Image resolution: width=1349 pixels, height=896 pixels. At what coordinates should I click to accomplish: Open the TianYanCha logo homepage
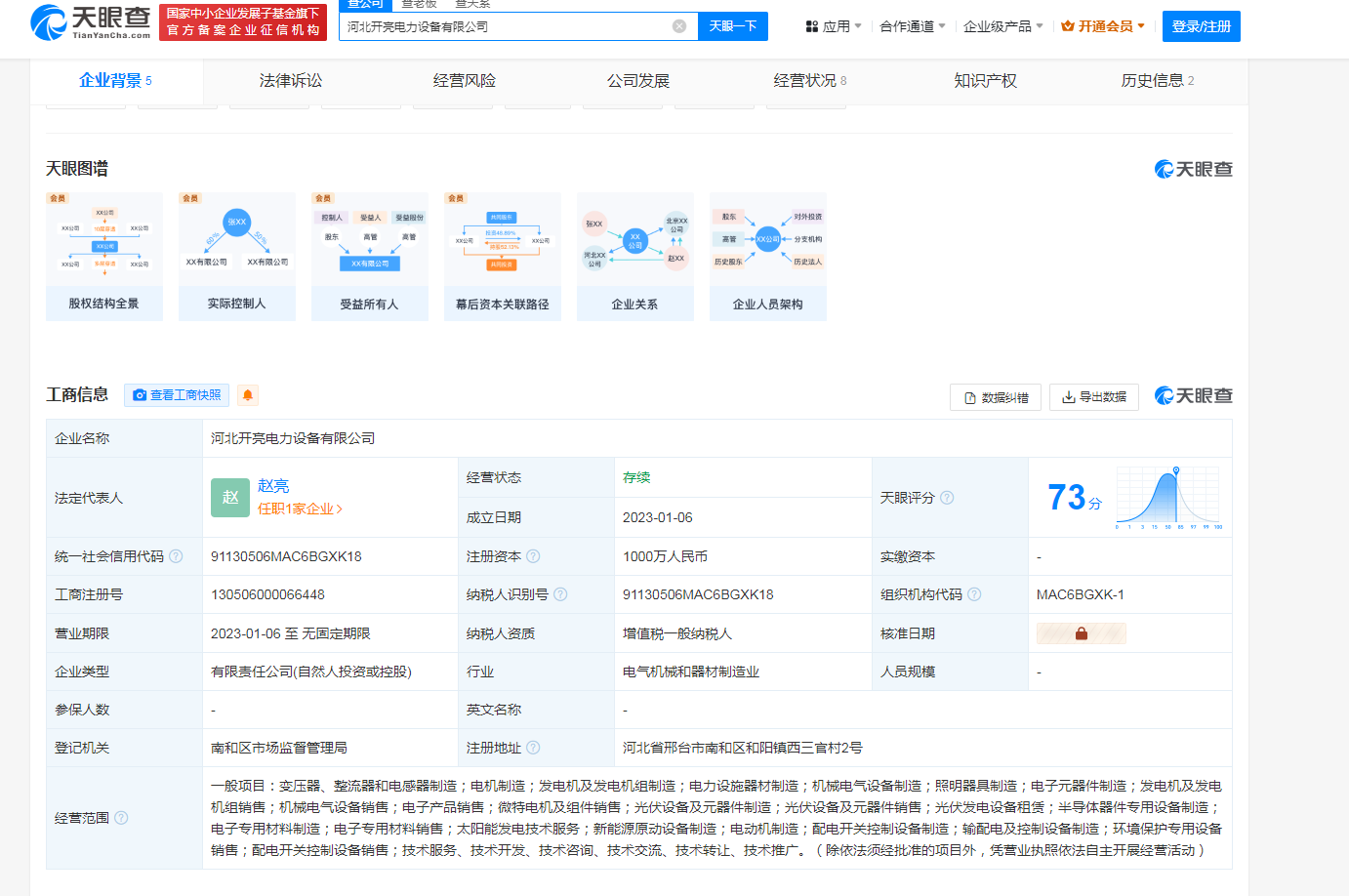coord(91,21)
